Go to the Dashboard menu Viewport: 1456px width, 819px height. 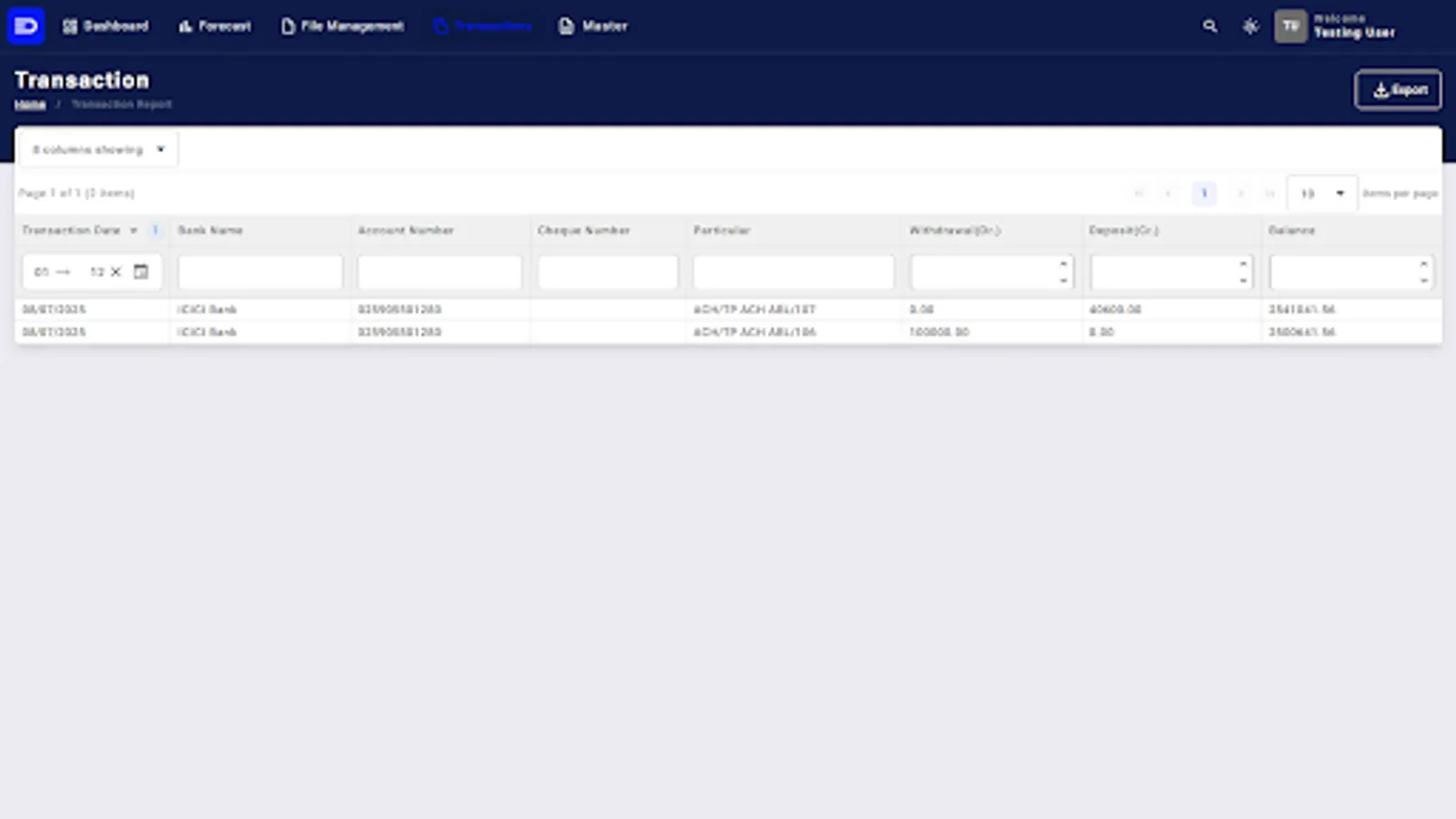coord(106,26)
